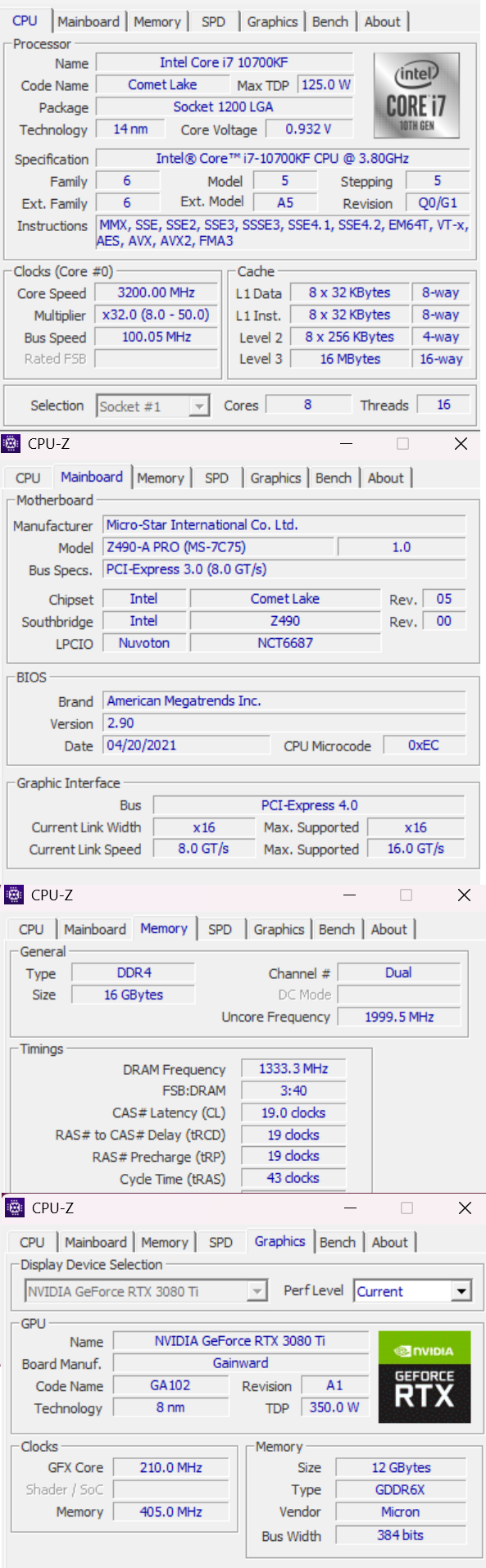The image size is (486, 1568).
Task: Click CPU-Z app icon in Mainboard window title
Action: 11,443
